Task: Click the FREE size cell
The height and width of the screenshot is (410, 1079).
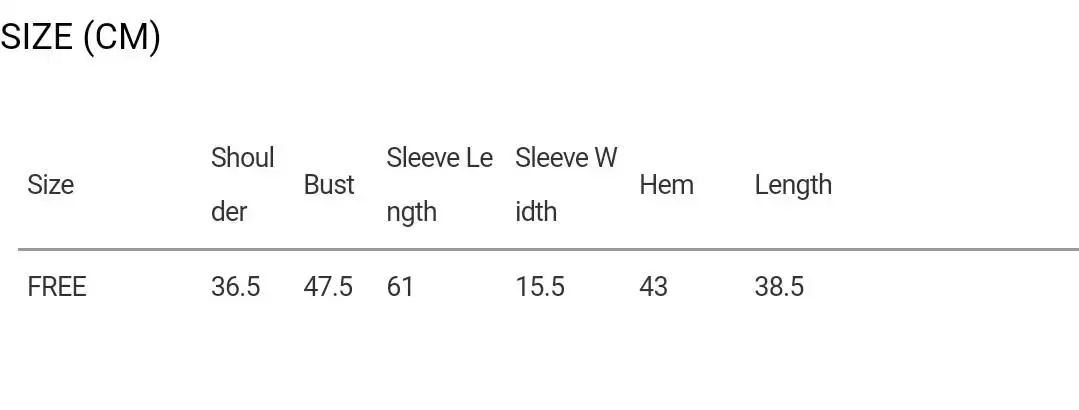Action: point(57,287)
